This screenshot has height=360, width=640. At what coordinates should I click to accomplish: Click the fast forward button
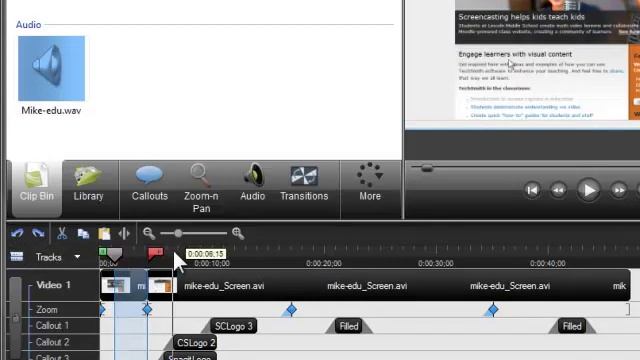(619, 190)
